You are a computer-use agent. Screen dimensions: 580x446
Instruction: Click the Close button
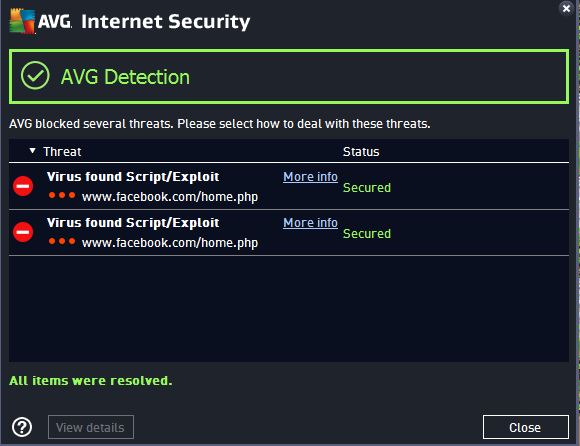click(x=526, y=427)
